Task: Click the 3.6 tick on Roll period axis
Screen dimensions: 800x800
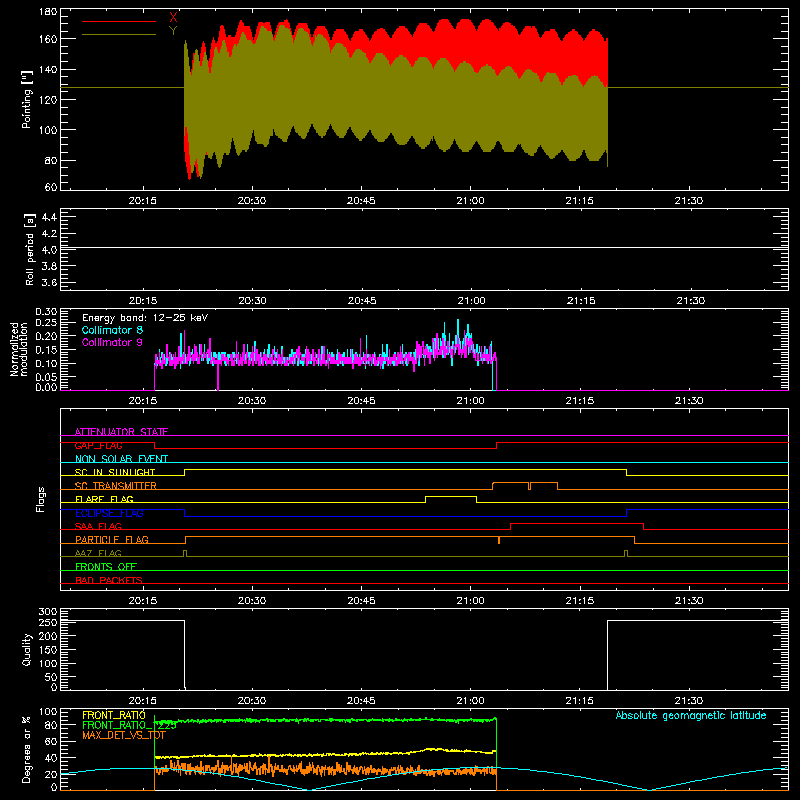Action: tap(49, 282)
